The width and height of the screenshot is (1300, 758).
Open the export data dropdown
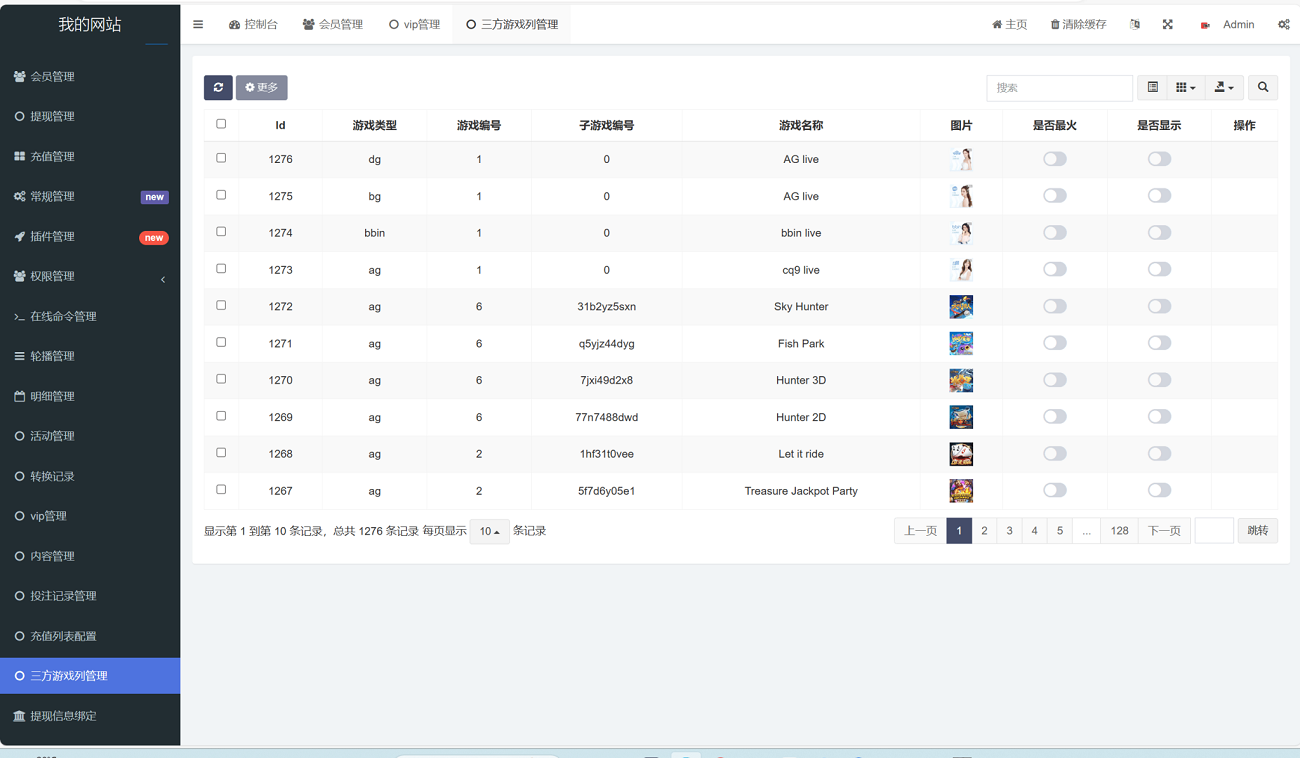point(1223,88)
